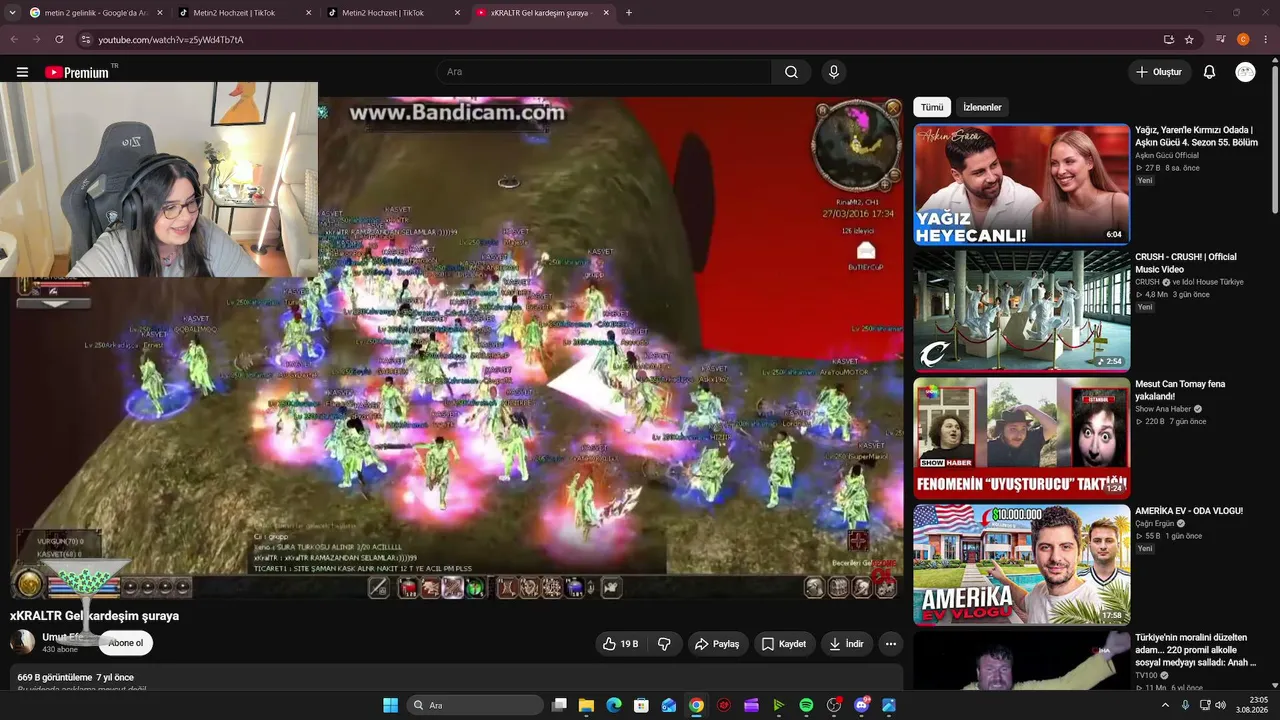Open the YouTube guide hamburger menu
This screenshot has width=1280, height=720.
[x=22, y=72]
